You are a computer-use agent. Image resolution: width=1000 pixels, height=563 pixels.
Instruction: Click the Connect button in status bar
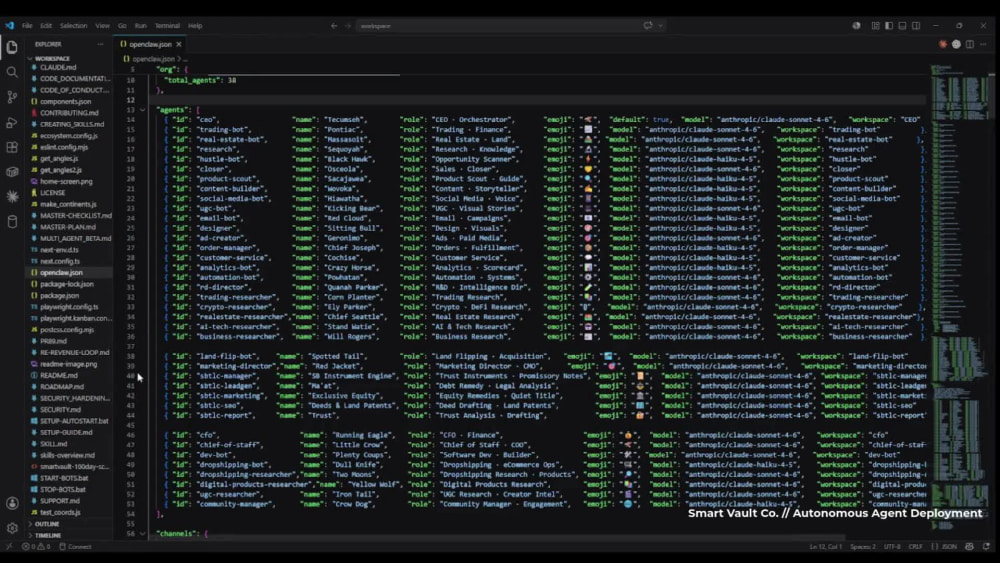(75, 546)
